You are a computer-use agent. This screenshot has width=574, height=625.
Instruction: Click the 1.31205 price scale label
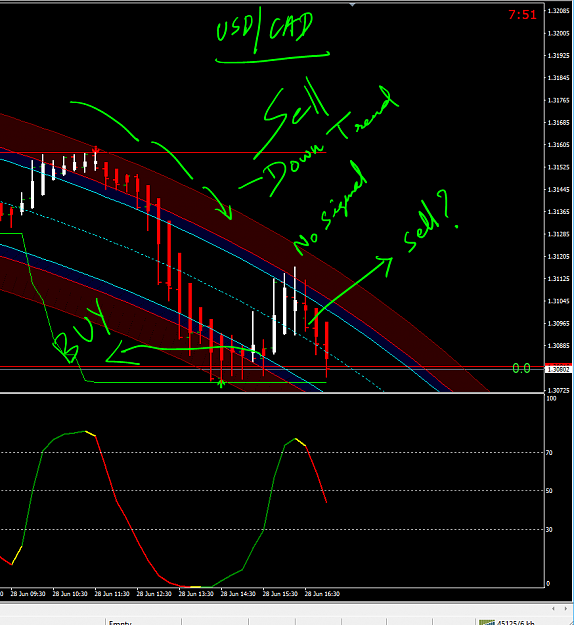point(558,256)
